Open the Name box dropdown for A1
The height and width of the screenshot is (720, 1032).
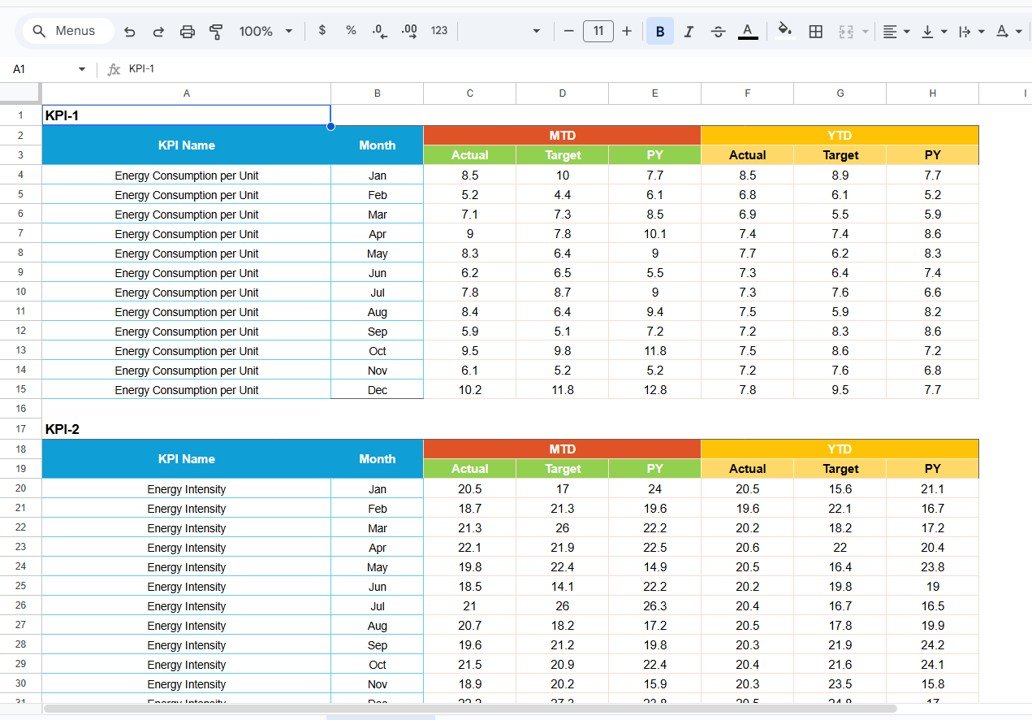(x=82, y=68)
